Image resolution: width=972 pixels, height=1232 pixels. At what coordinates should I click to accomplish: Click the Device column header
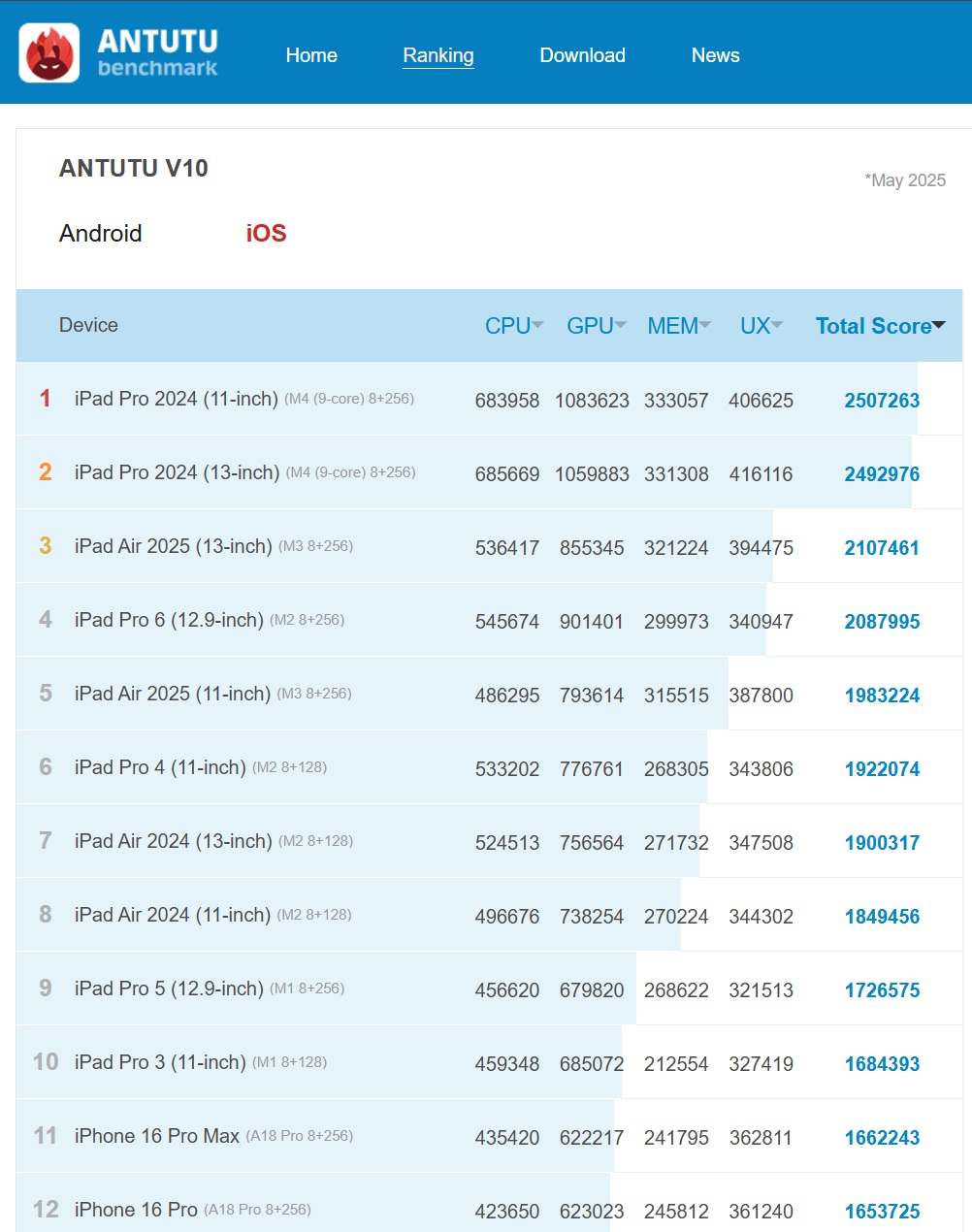(88, 325)
